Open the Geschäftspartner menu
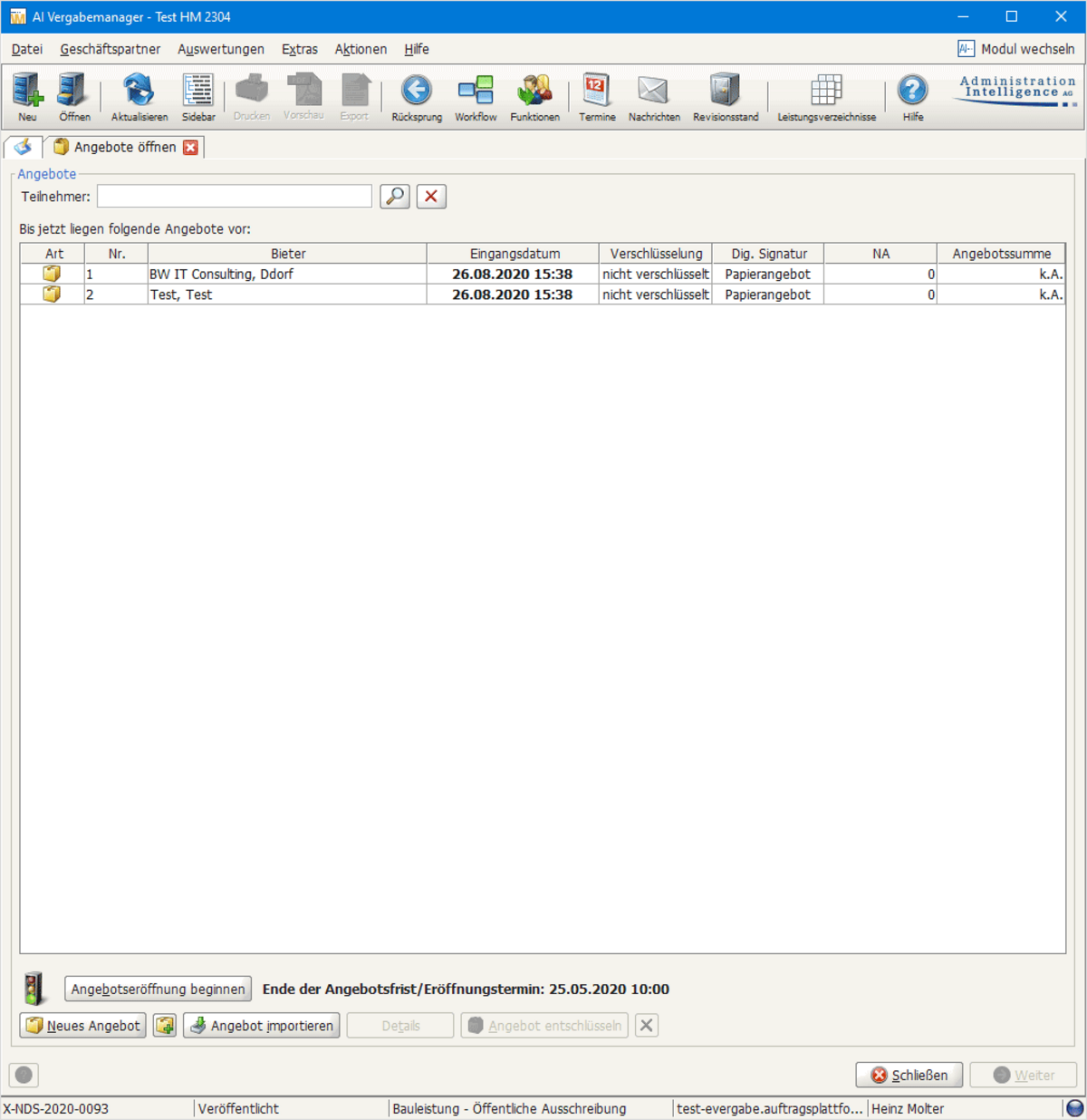The image size is (1087, 1120). pyautogui.click(x=110, y=49)
